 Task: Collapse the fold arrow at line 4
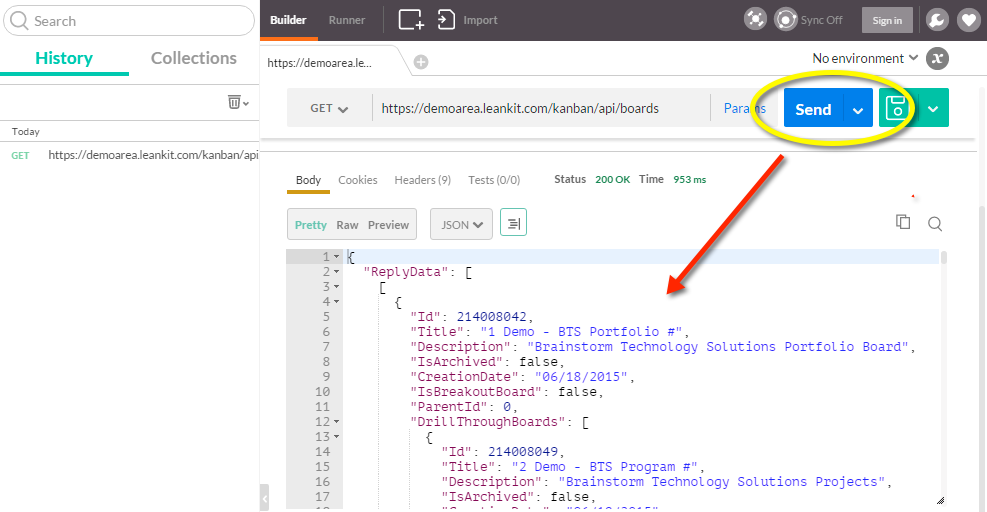pyautogui.click(x=337, y=302)
